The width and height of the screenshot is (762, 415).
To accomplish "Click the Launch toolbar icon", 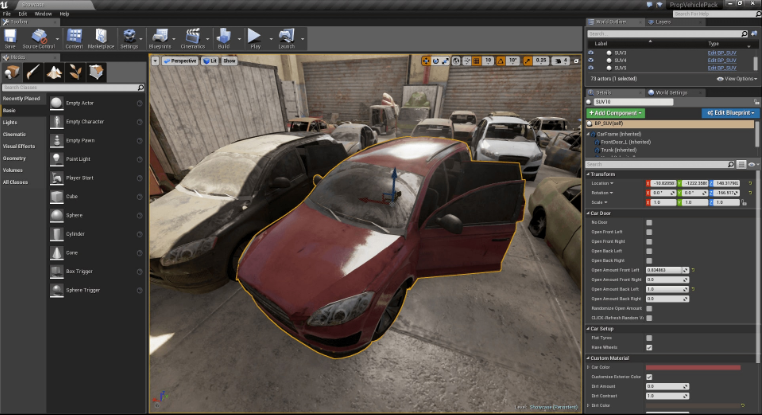I will tap(286, 36).
